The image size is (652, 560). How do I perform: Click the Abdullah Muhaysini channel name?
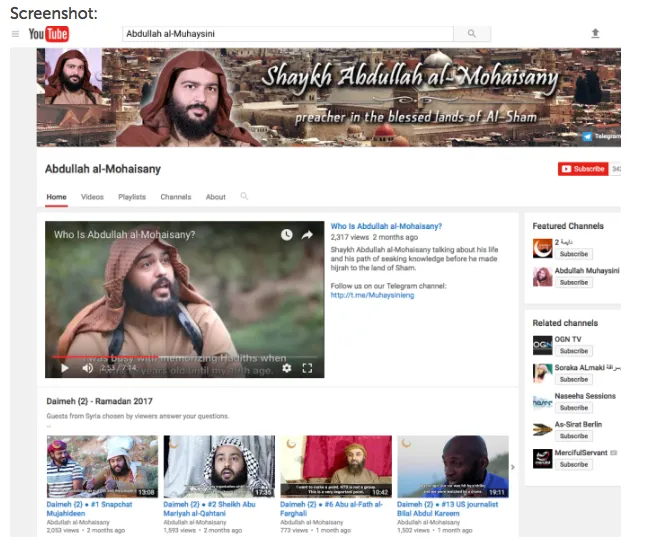(x=587, y=271)
